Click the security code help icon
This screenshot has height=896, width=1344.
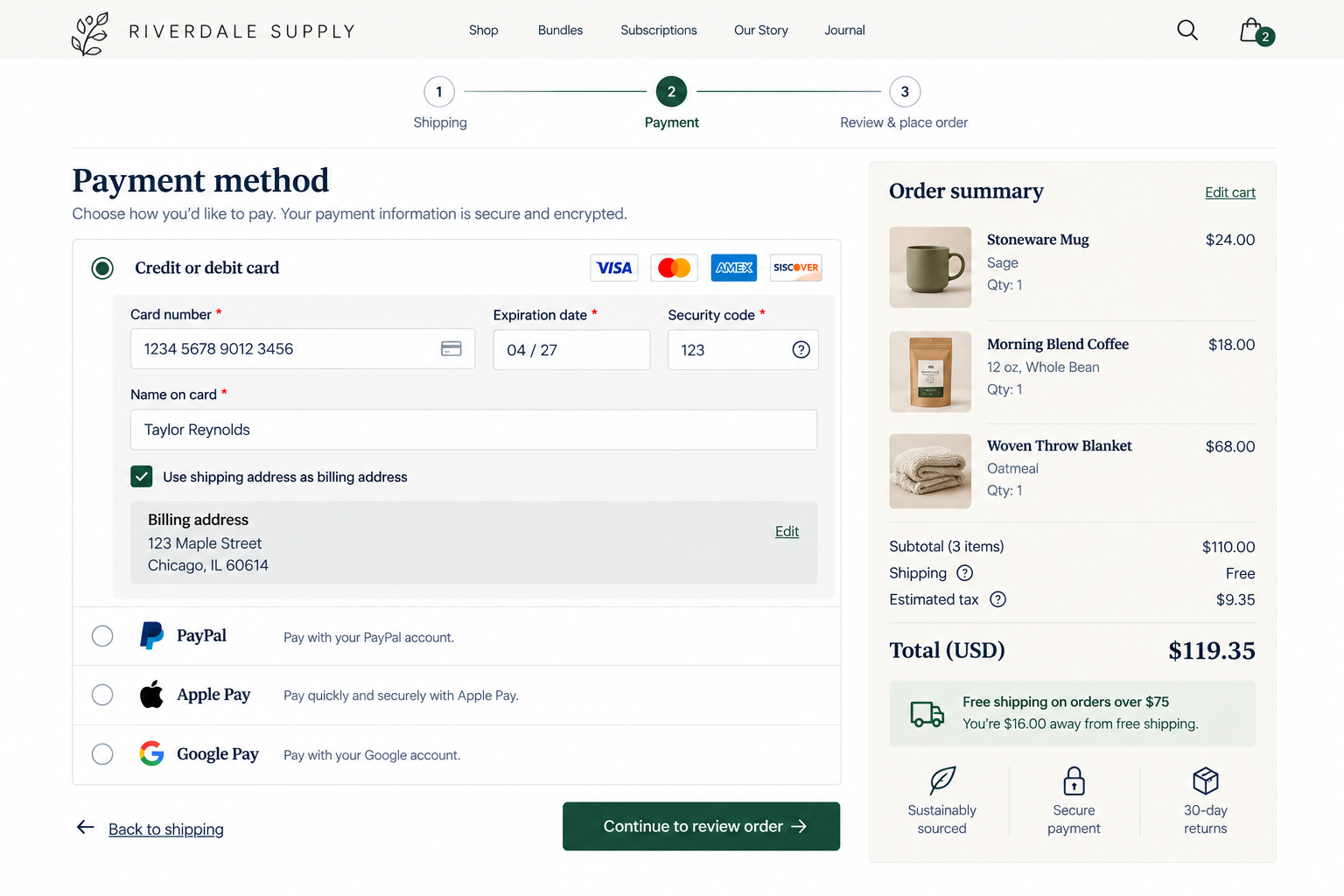tap(801, 350)
